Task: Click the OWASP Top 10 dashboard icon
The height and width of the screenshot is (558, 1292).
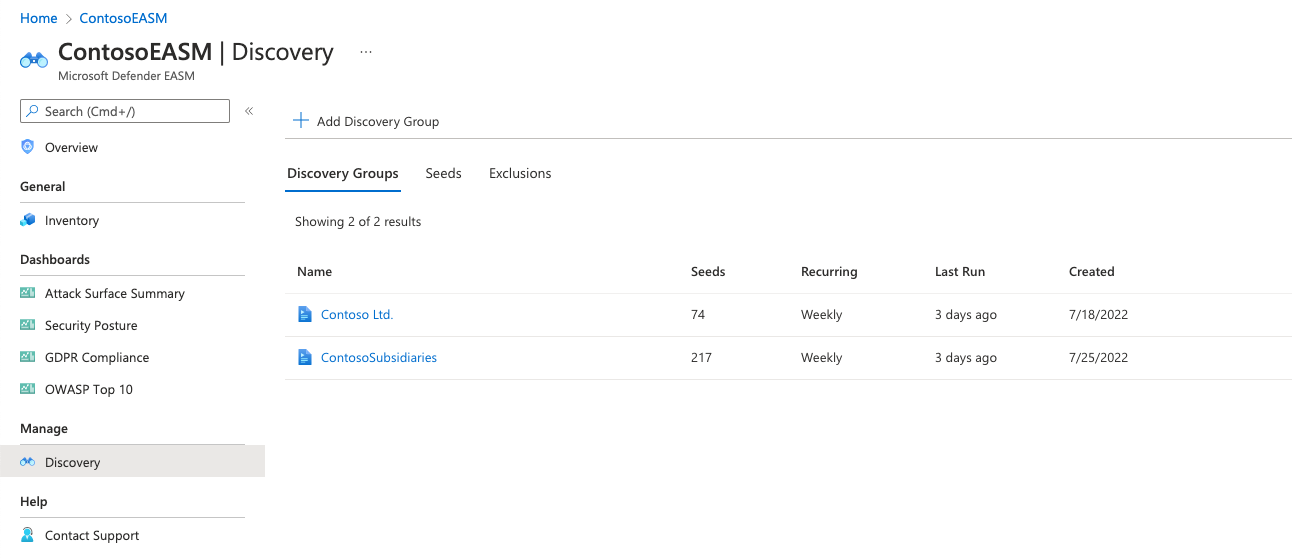Action: click(28, 389)
